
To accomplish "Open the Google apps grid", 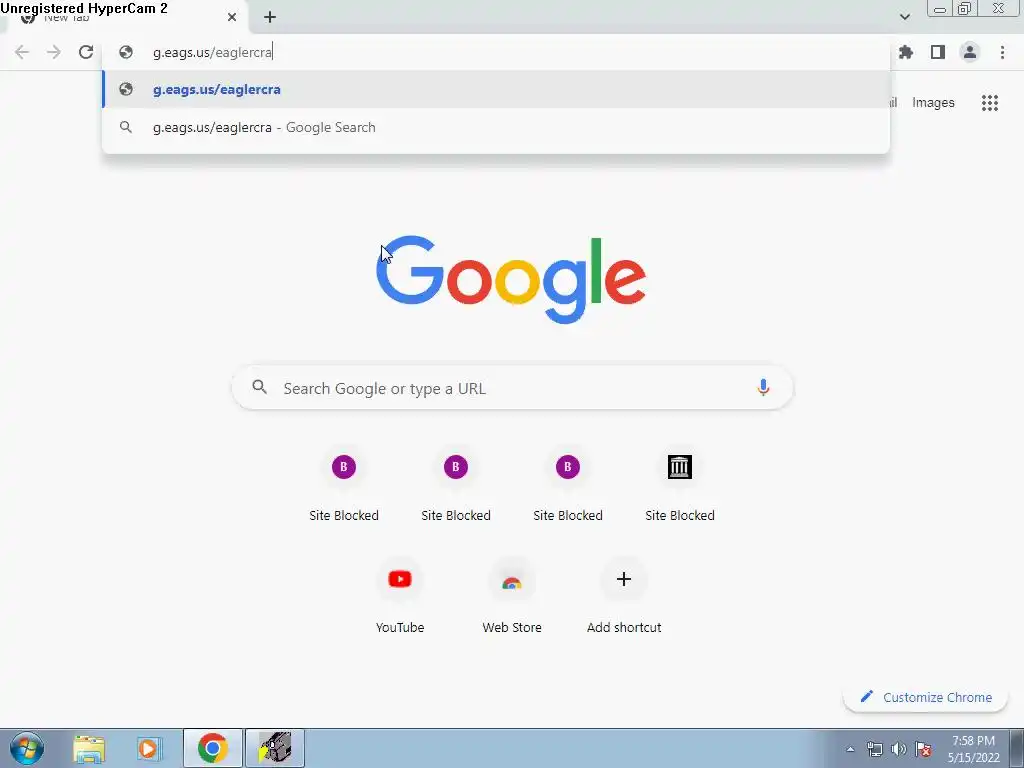I will [x=990, y=103].
